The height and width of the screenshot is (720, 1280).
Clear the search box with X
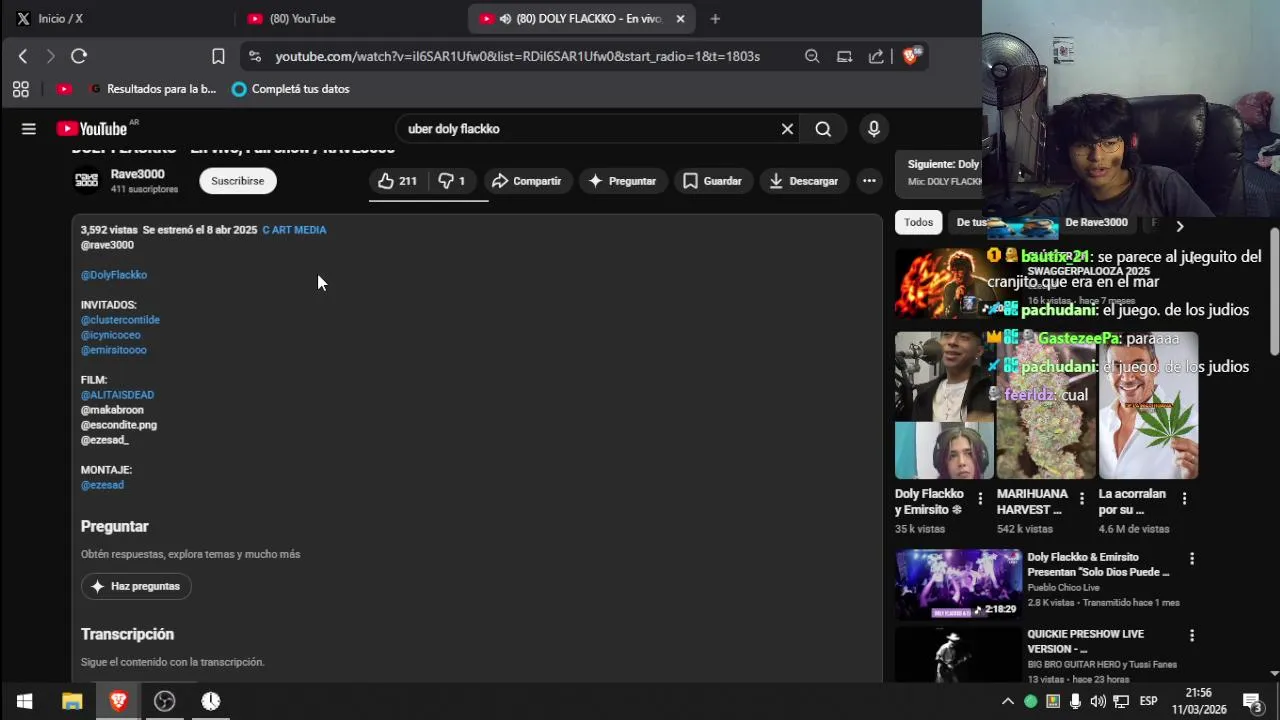click(787, 129)
